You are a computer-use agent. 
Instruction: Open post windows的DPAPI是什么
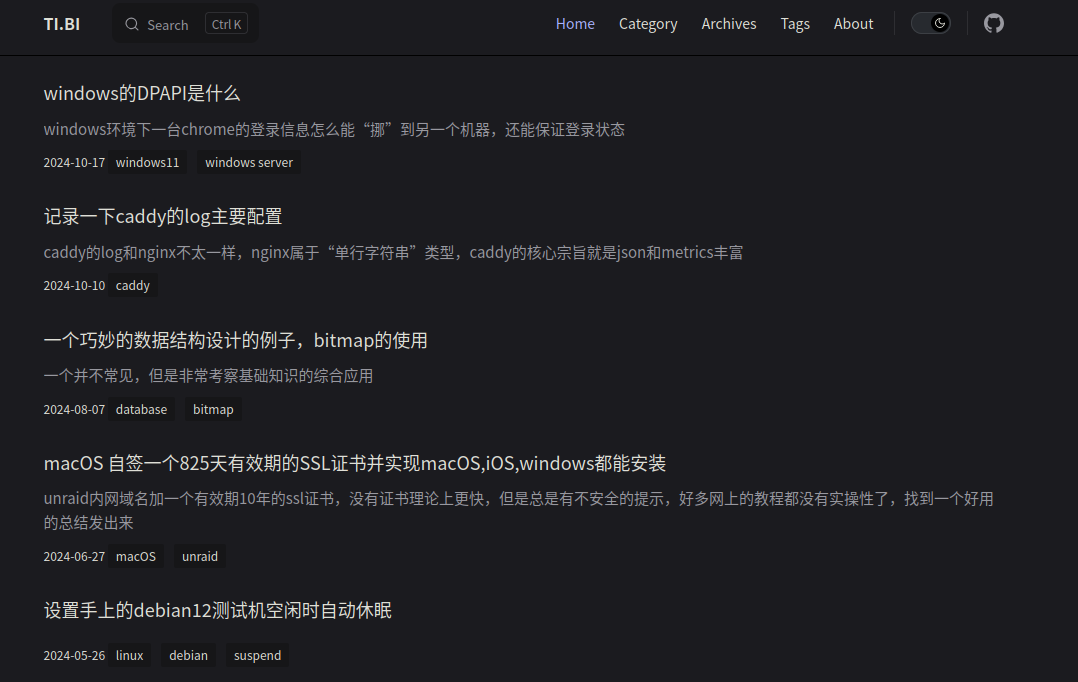click(142, 94)
